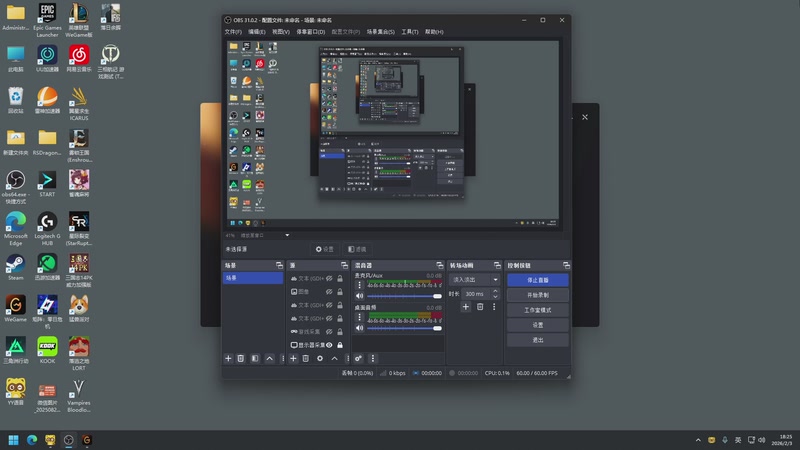Adjust the 桌面音频 volume slider

click(x=404, y=328)
